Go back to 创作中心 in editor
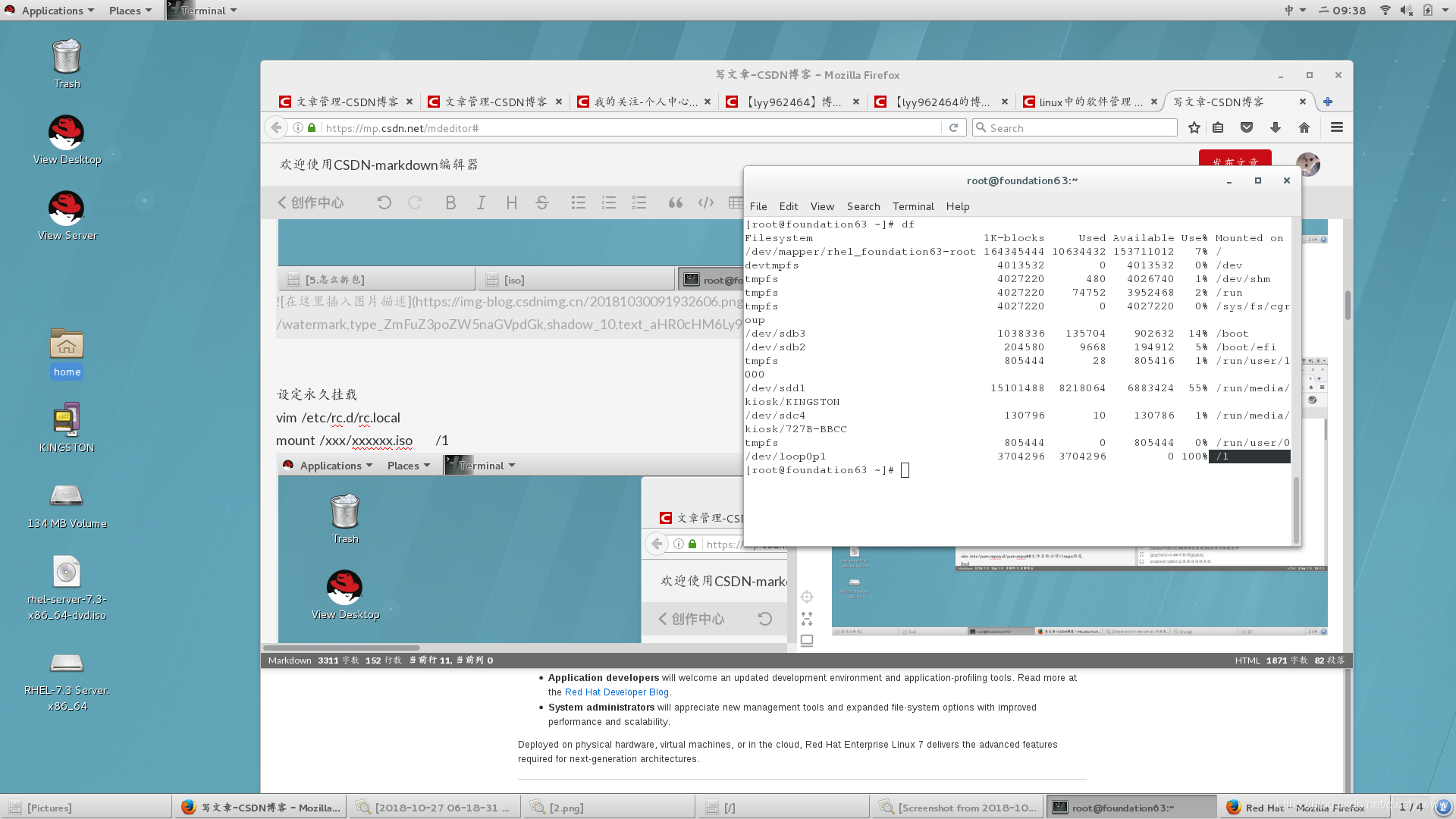The image size is (1456, 819). click(x=310, y=202)
